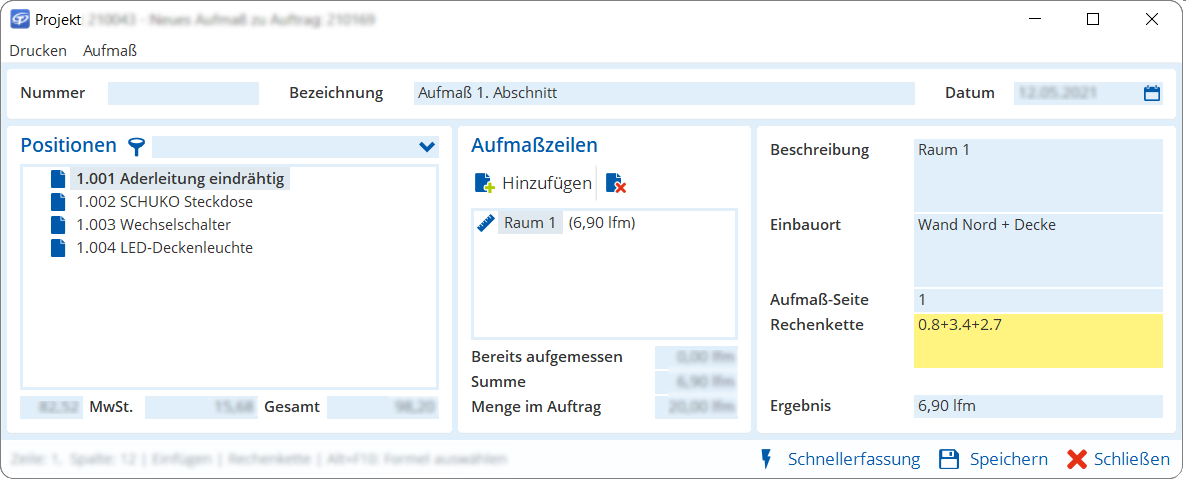The width and height of the screenshot is (1186, 481).
Task: Click the Aufmaß-Seite field
Action: 1038,299
